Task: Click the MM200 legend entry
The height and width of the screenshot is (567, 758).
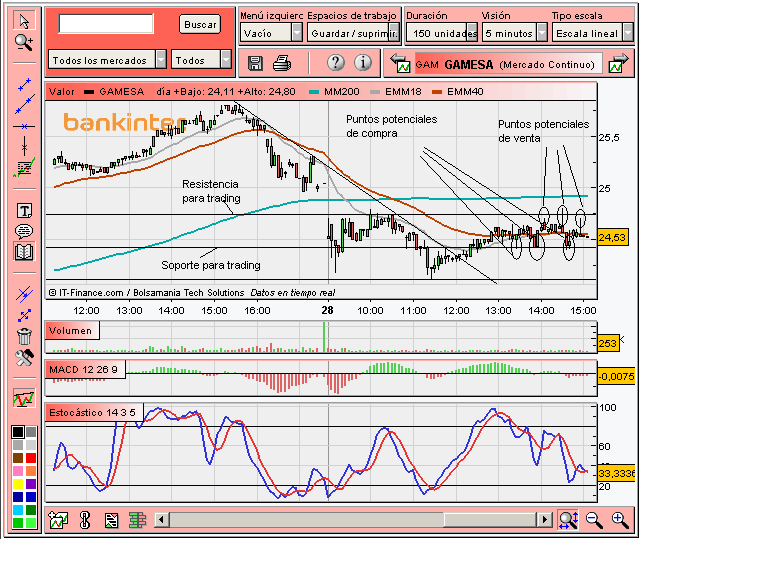Action: (x=335, y=92)
